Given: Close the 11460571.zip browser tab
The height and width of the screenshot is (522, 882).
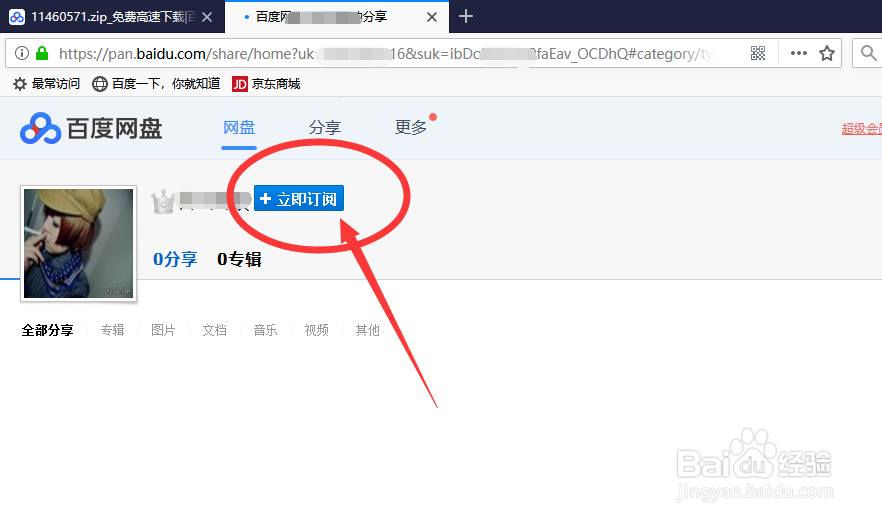Looking at the screenshot, I should (x=207, y=17).
